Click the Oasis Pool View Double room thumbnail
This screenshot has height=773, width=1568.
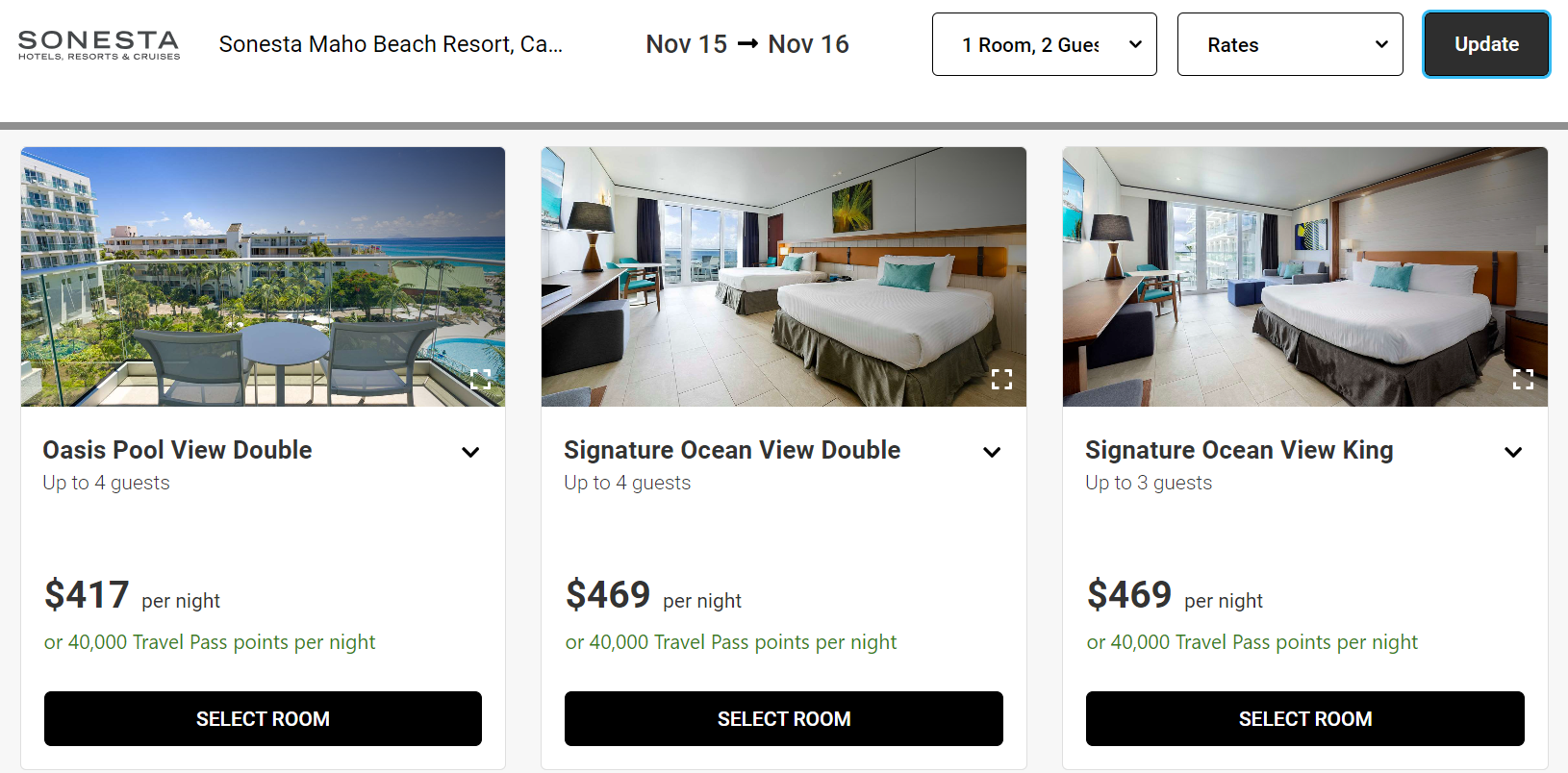click(x=262, y=277)
